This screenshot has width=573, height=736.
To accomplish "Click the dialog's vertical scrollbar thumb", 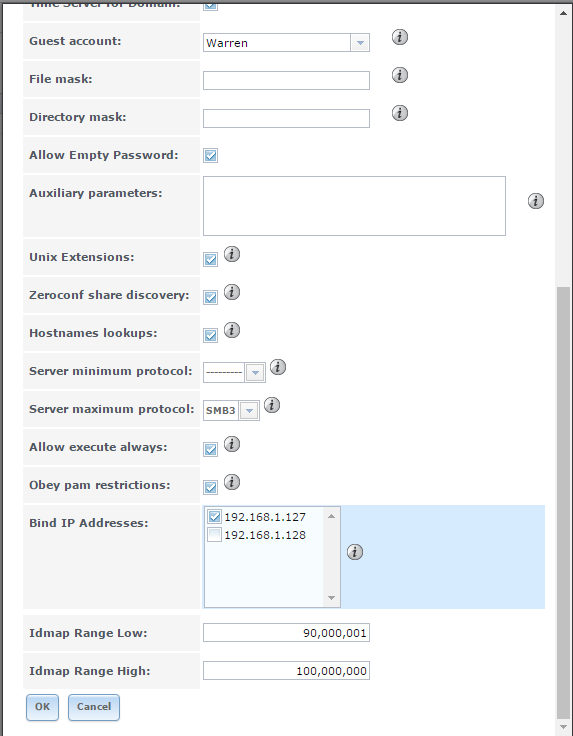I will coord(563,502).
